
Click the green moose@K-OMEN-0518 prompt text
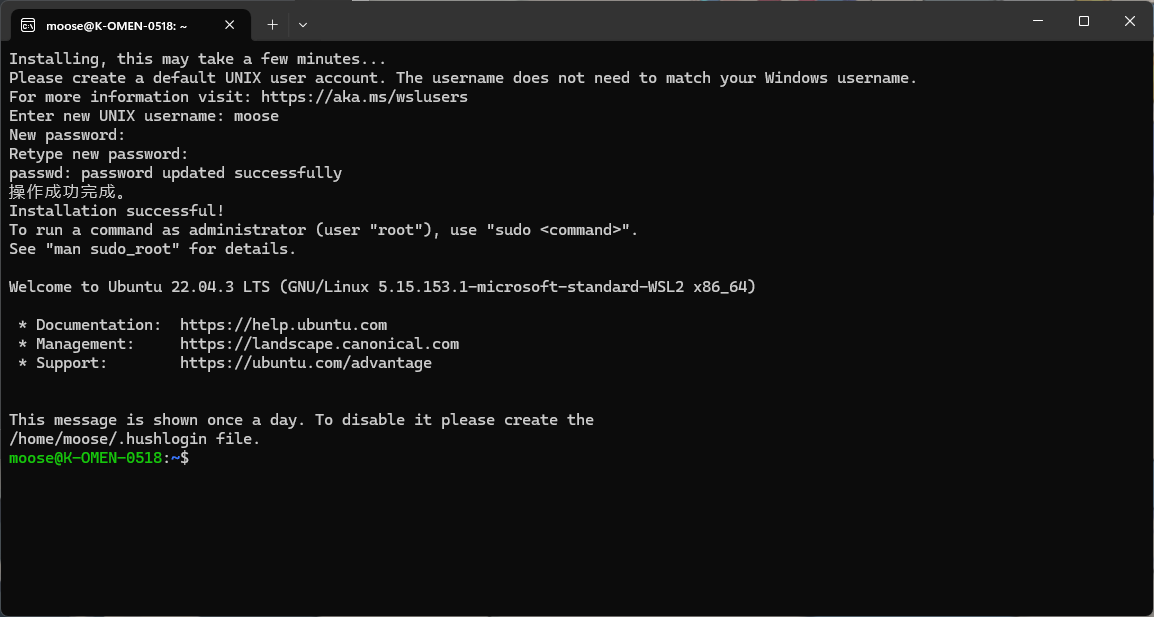tap(85, 458)
